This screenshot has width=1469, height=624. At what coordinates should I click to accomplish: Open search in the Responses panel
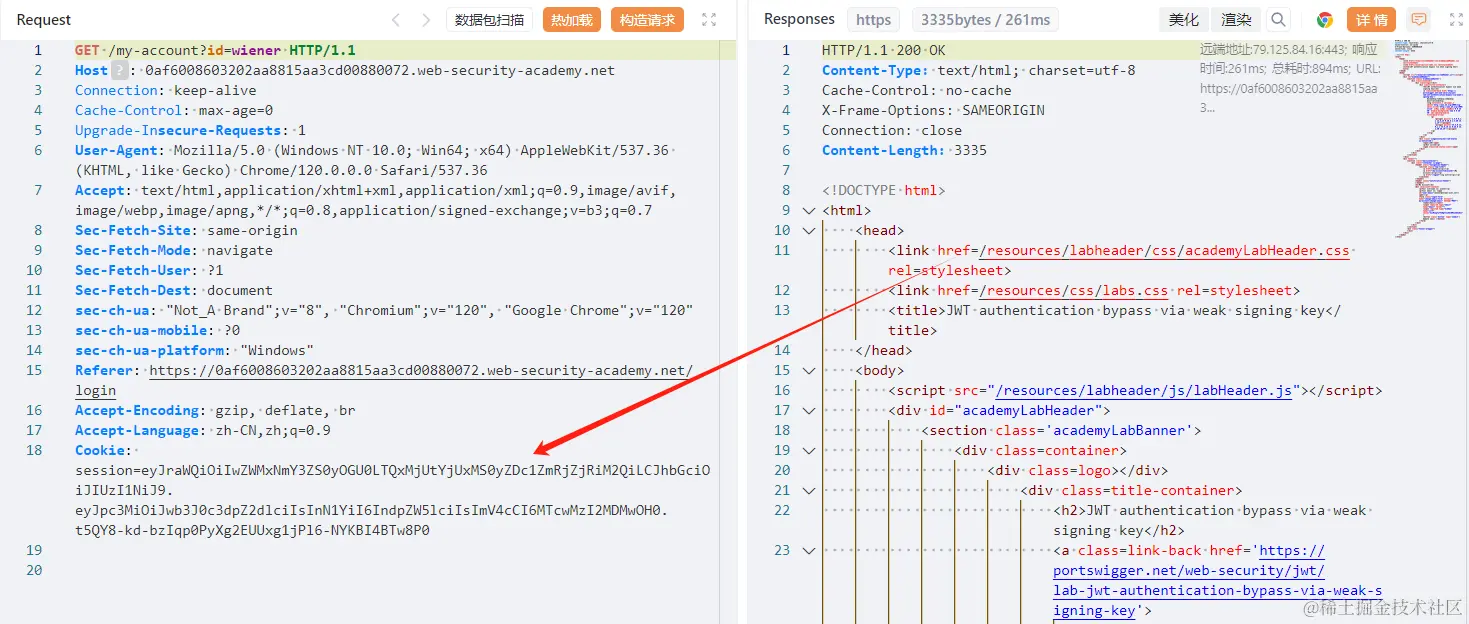click(x=1278, y=20)
